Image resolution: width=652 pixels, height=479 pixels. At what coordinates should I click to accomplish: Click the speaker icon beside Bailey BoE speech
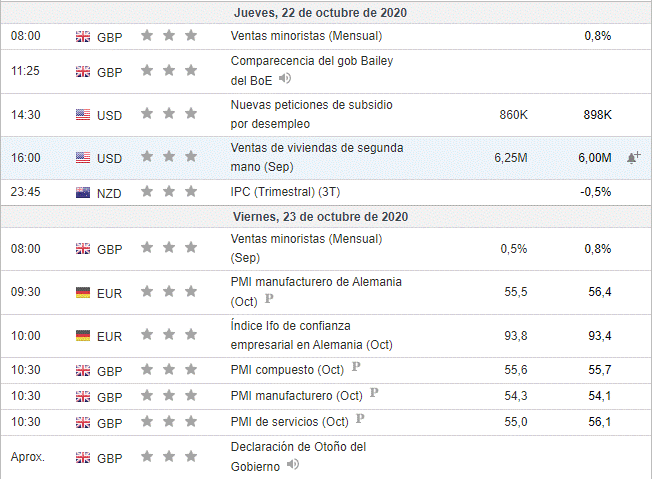tap(285, 79)
